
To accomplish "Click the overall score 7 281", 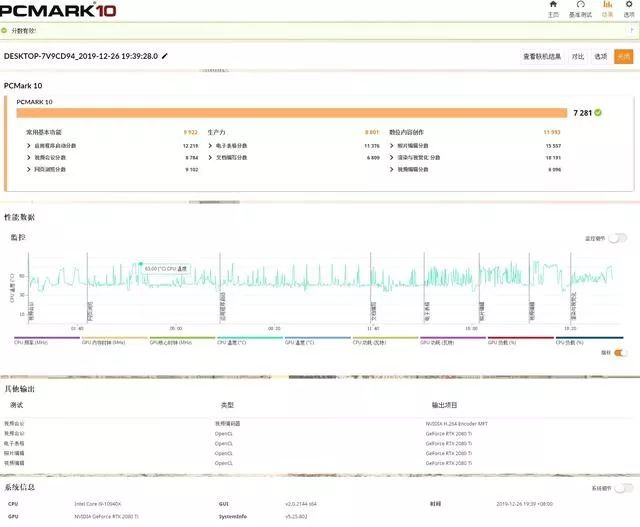I will click(582, 113).
